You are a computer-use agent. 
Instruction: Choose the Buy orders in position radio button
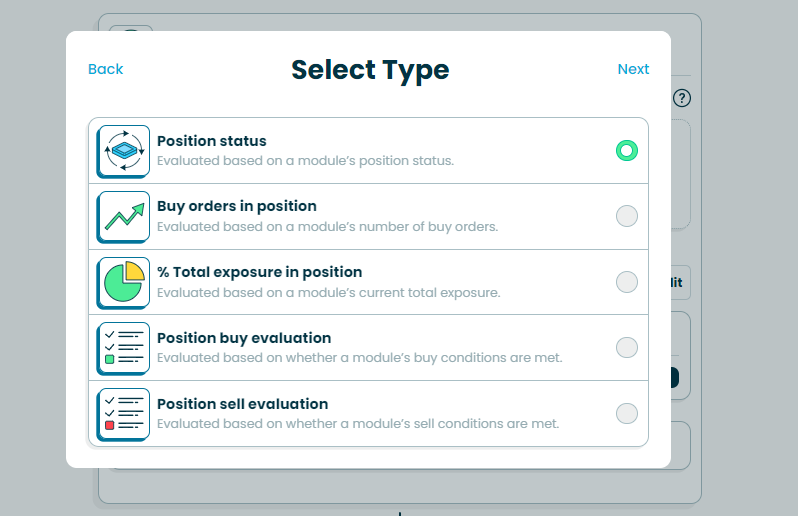(x=626, y=216)
